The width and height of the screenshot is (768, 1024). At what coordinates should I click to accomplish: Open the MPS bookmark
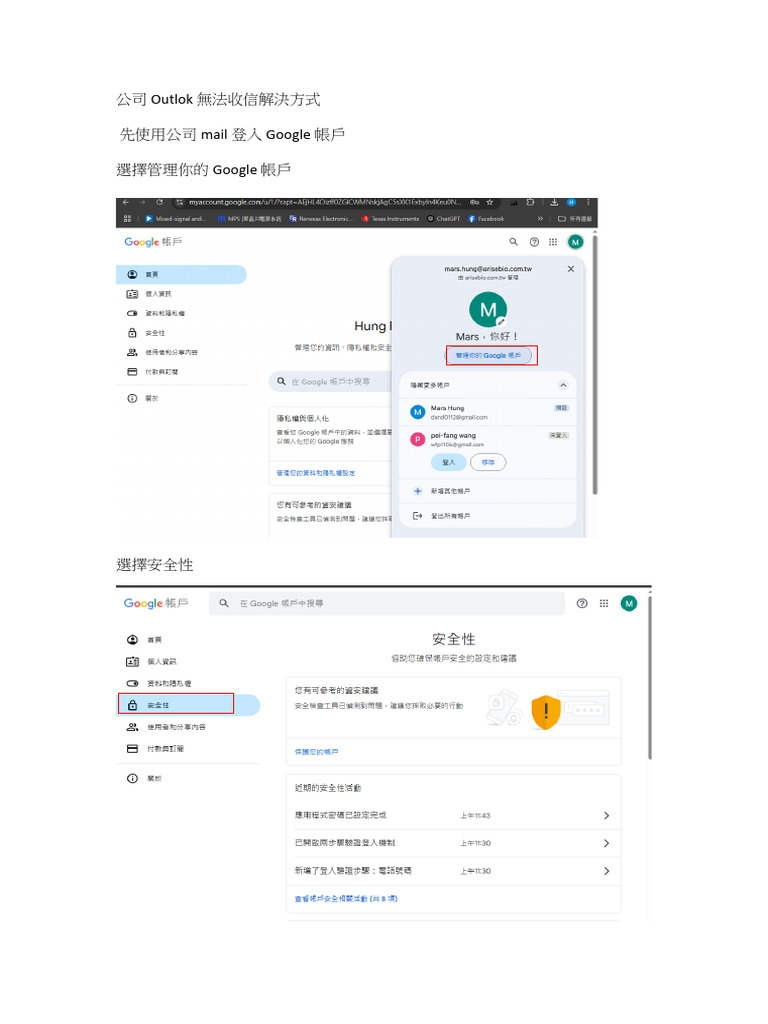(249, 219)
